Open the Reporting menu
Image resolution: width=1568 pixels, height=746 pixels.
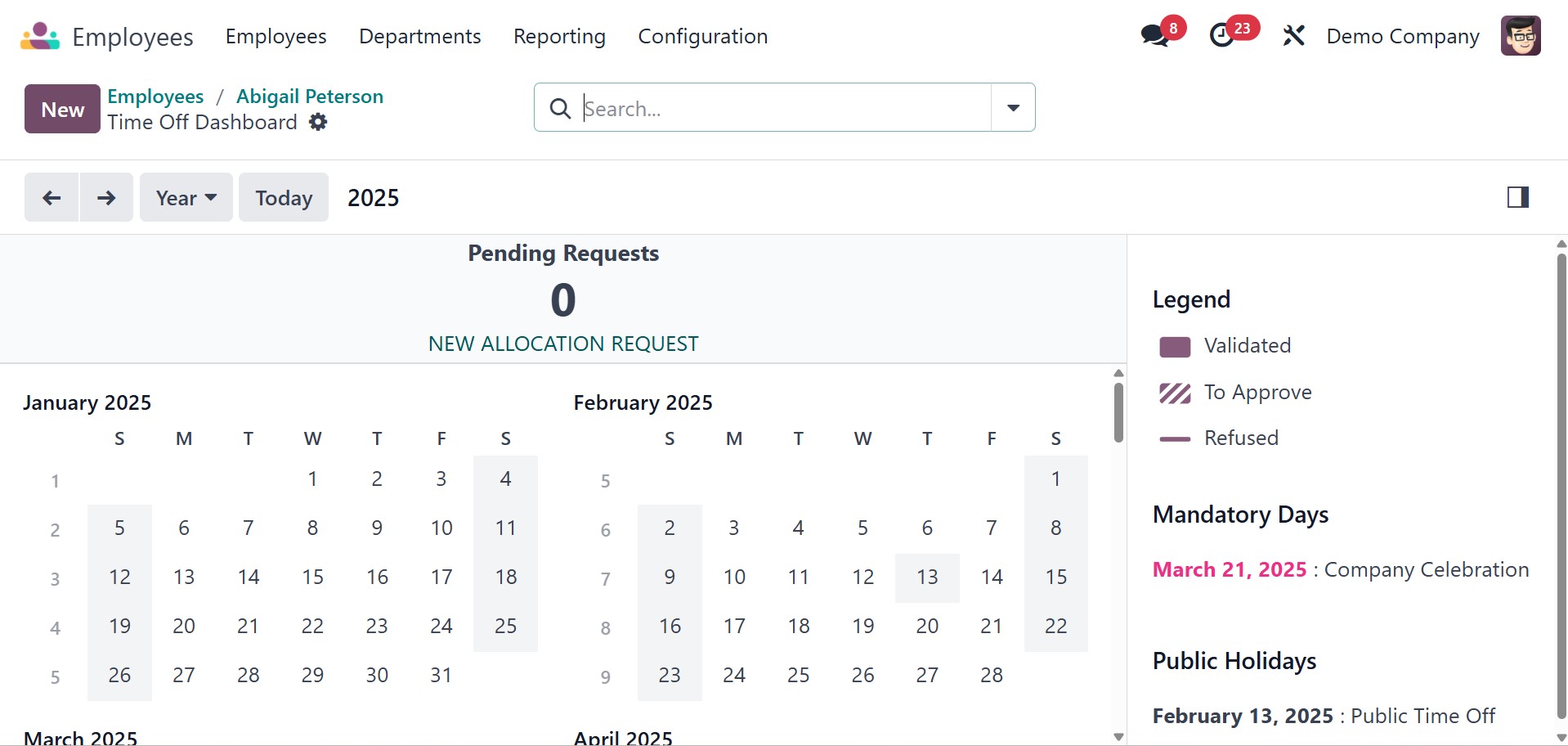559,36
